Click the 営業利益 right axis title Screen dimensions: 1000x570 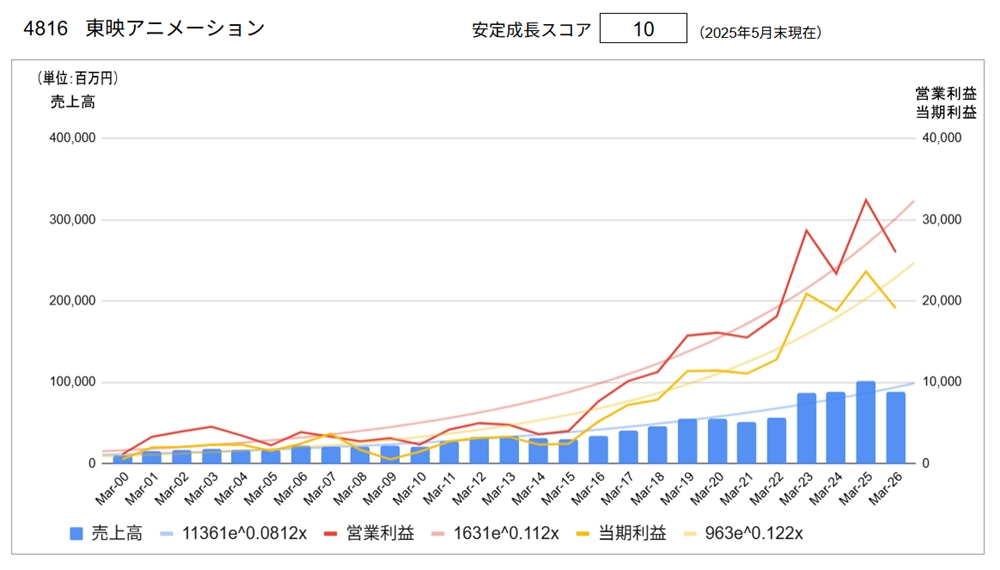pos(946,94)
